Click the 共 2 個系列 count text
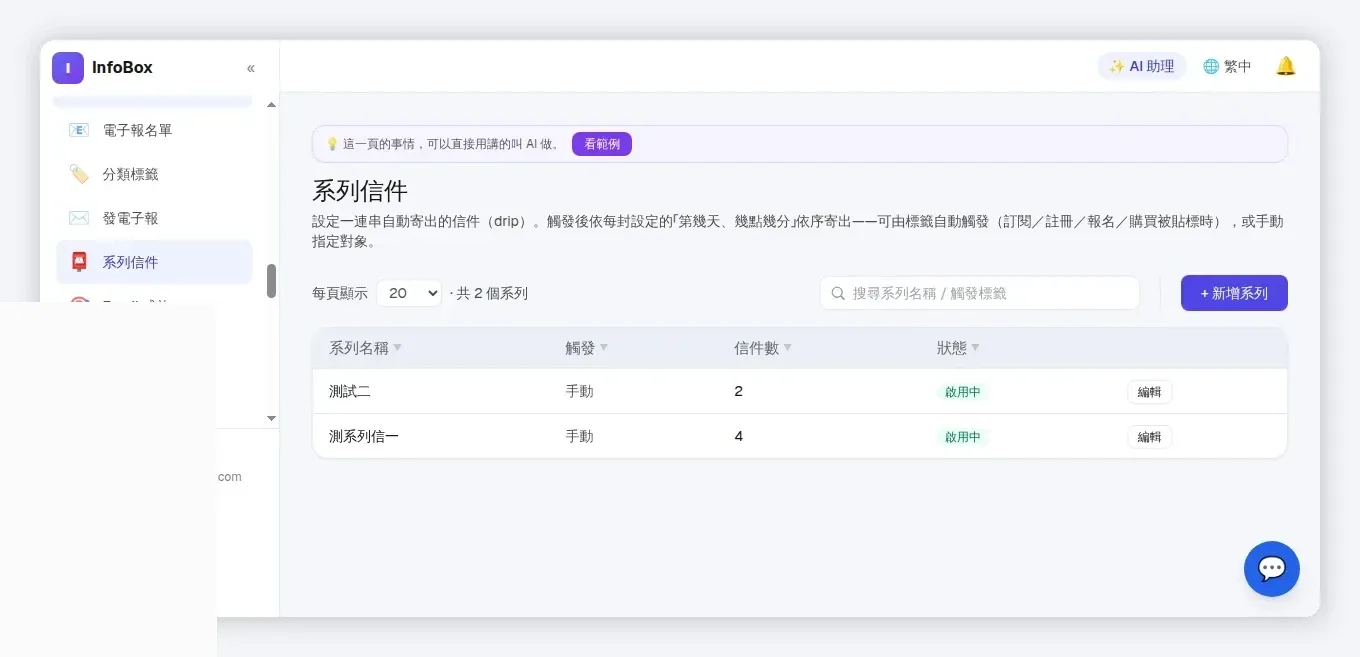Viewport: 1360px width, 657px height. [x=491, y=293]
